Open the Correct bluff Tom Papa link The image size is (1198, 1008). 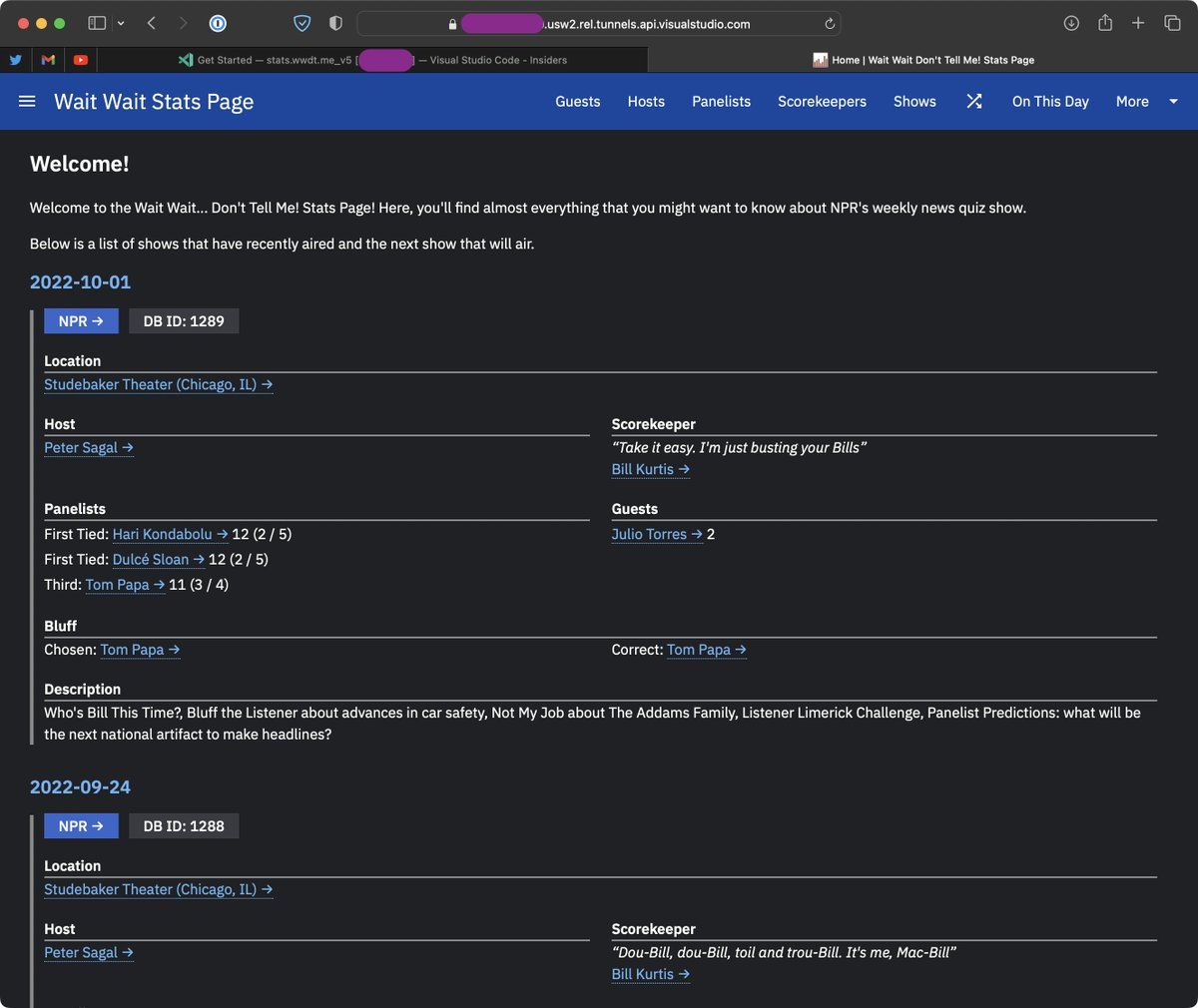707,651
